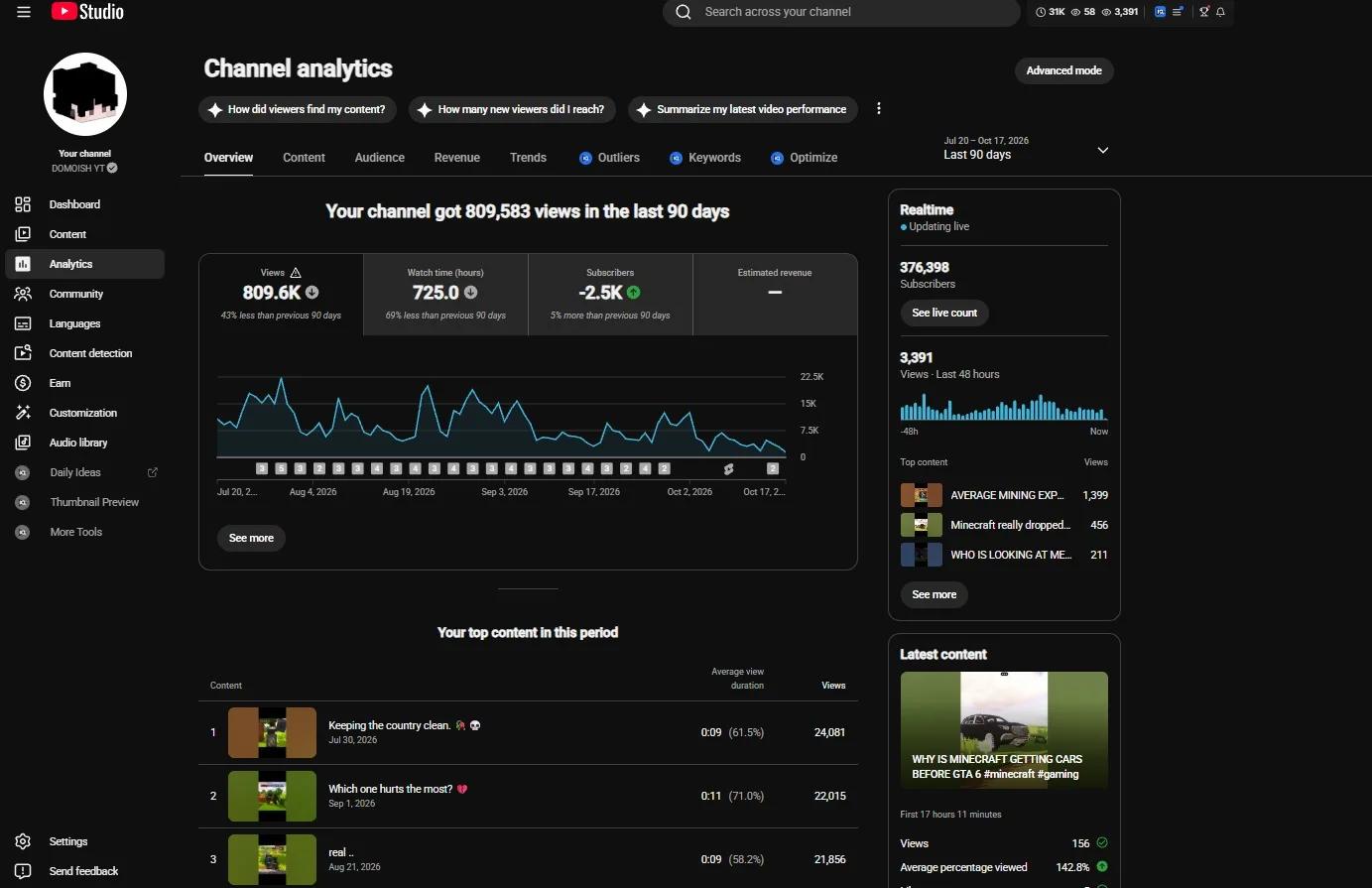Switch to the Revenue tab
The height and width of the screenshot is (888, 1372).
coord(457,158)
